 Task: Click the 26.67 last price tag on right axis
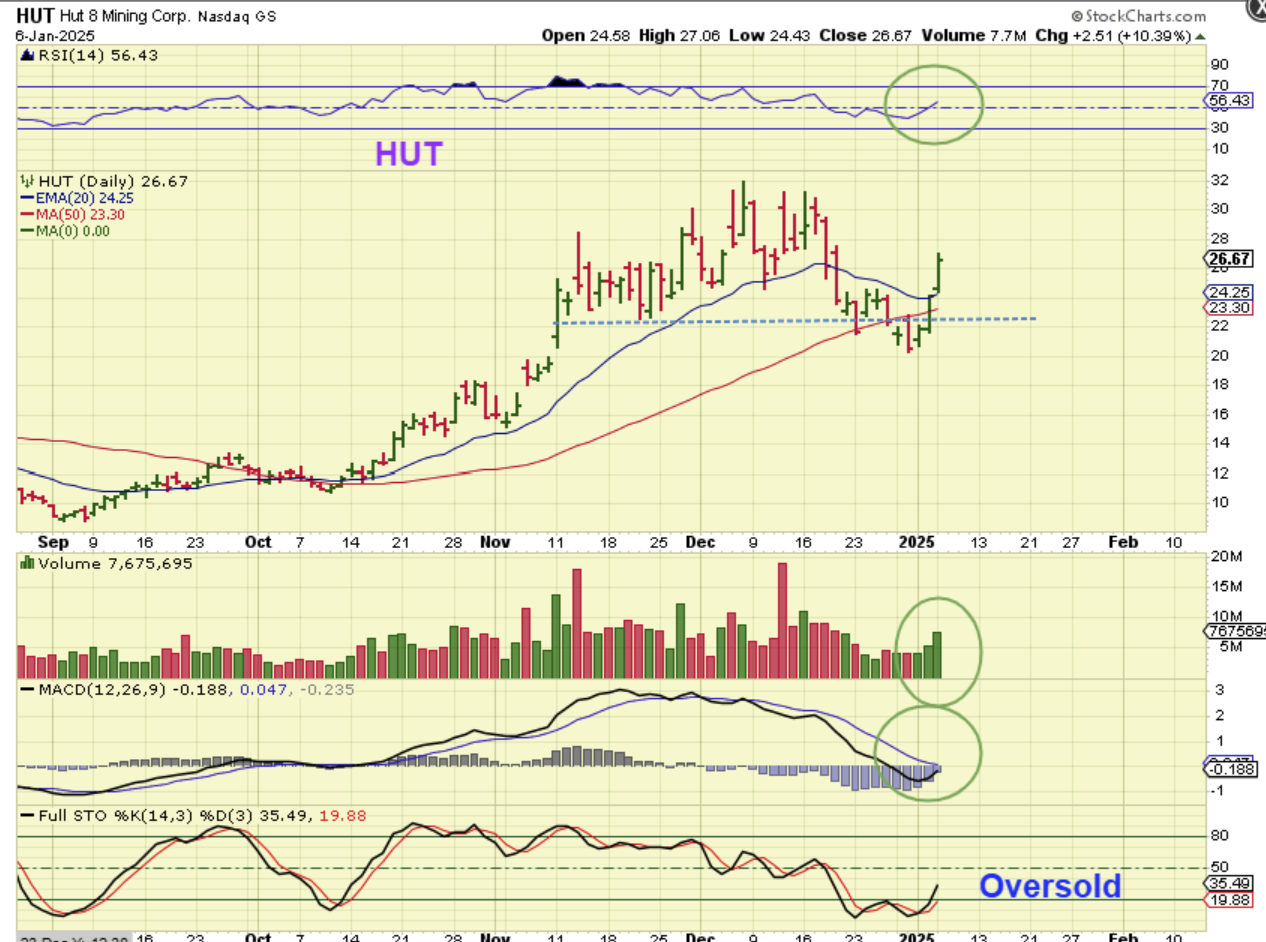pos(1228,258)
